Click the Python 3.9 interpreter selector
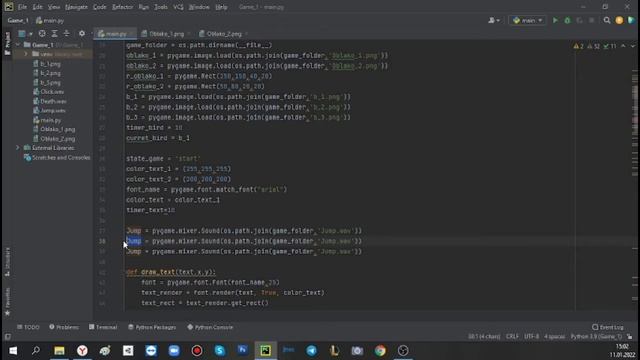This screenshot has height=360, width=640. (x=596, y=337)
